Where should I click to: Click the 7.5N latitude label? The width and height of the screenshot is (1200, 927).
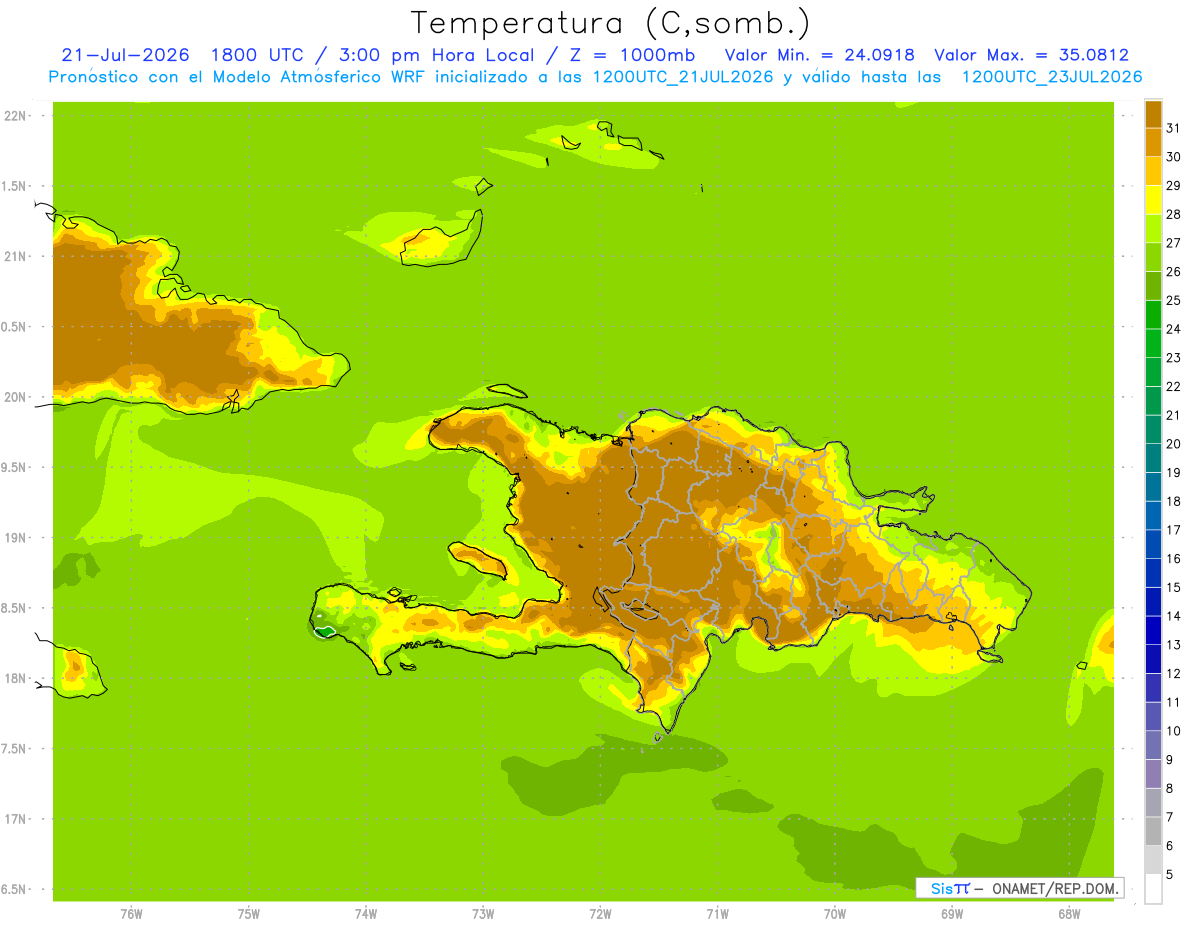coord(15,749)
